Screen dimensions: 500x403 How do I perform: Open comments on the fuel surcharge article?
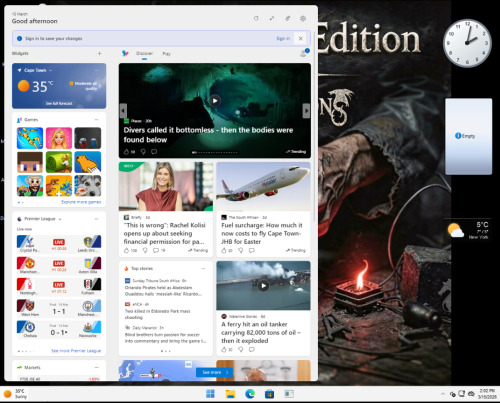coord(252,250)
